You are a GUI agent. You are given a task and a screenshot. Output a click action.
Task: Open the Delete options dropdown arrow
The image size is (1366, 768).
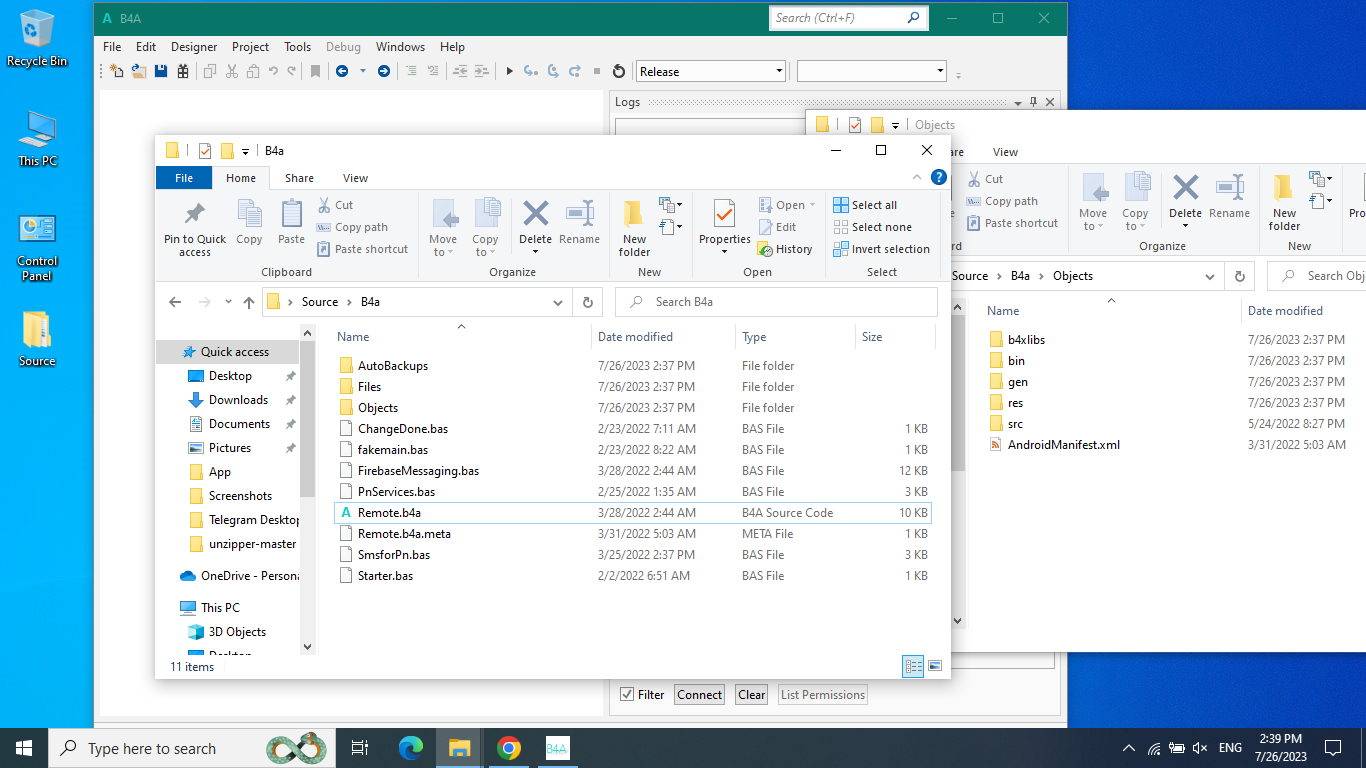point(535,251)
